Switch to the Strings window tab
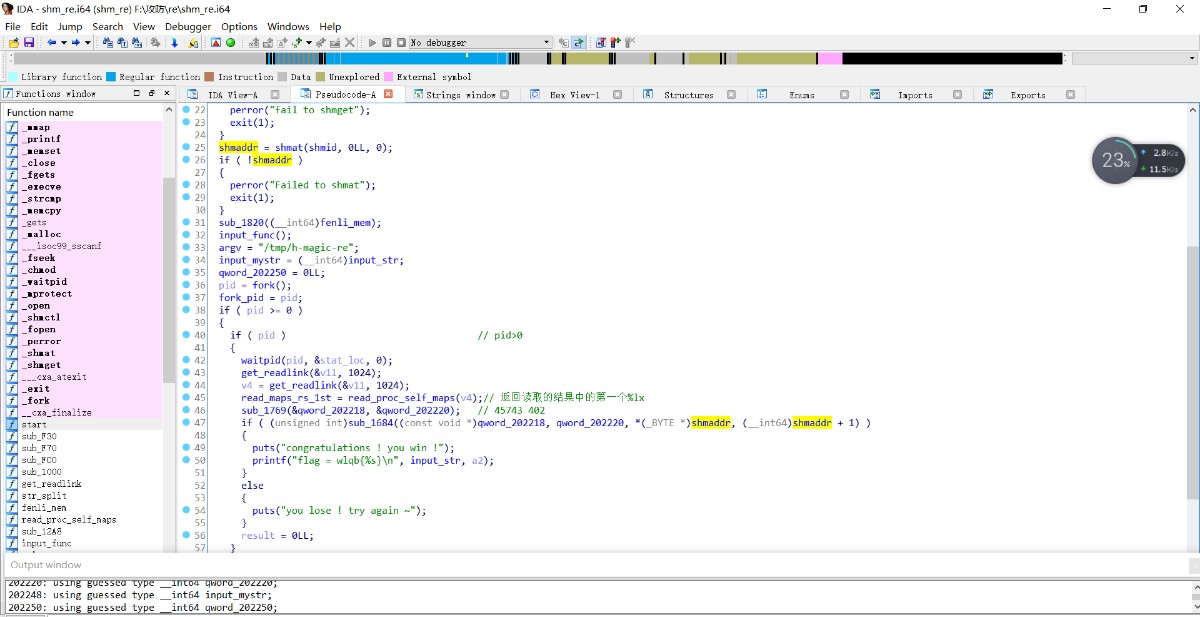1200x617 pixels. [x=461, y=95]
